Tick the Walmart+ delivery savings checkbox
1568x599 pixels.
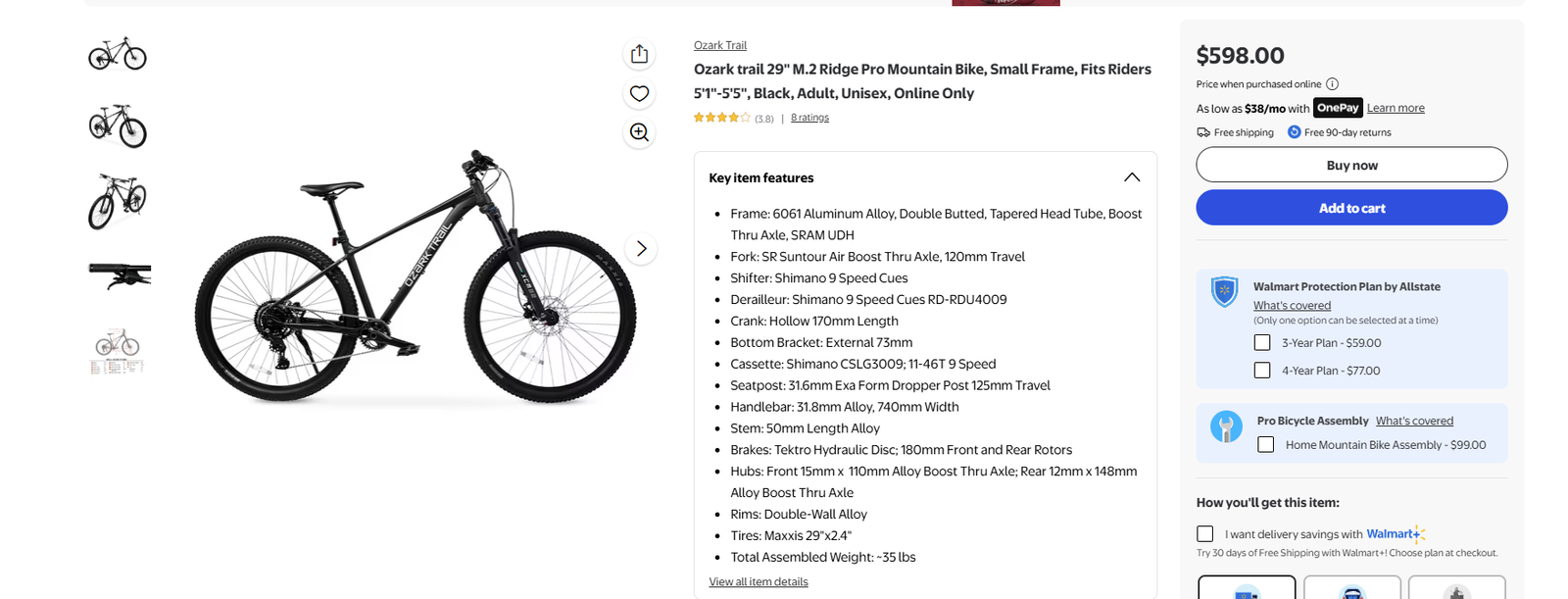click(x=1205, y=534)
